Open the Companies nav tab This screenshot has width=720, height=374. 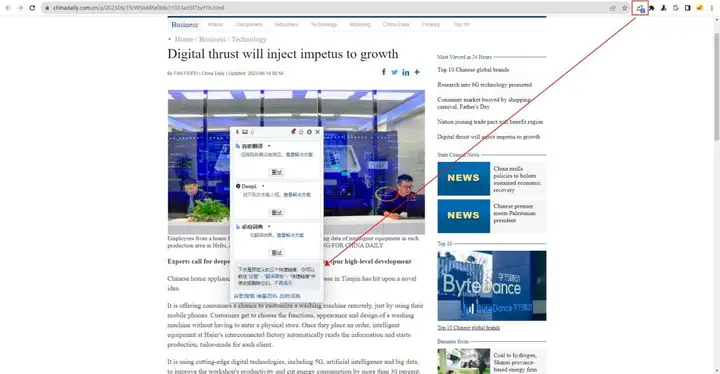pyautogui.click(x=249, y=24)
